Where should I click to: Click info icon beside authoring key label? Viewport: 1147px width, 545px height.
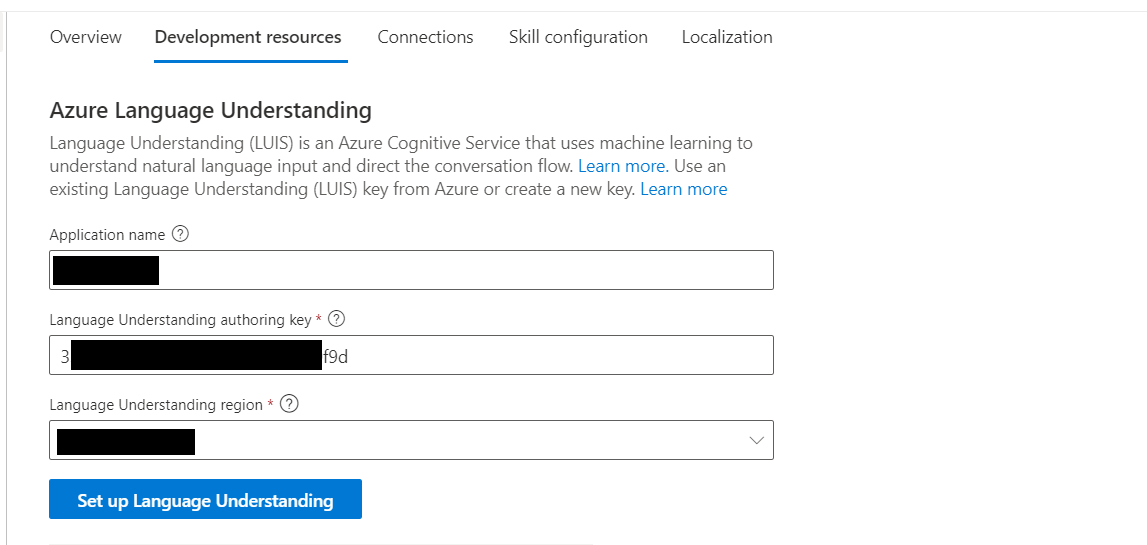pyautogui.click(x=337, y=320)
